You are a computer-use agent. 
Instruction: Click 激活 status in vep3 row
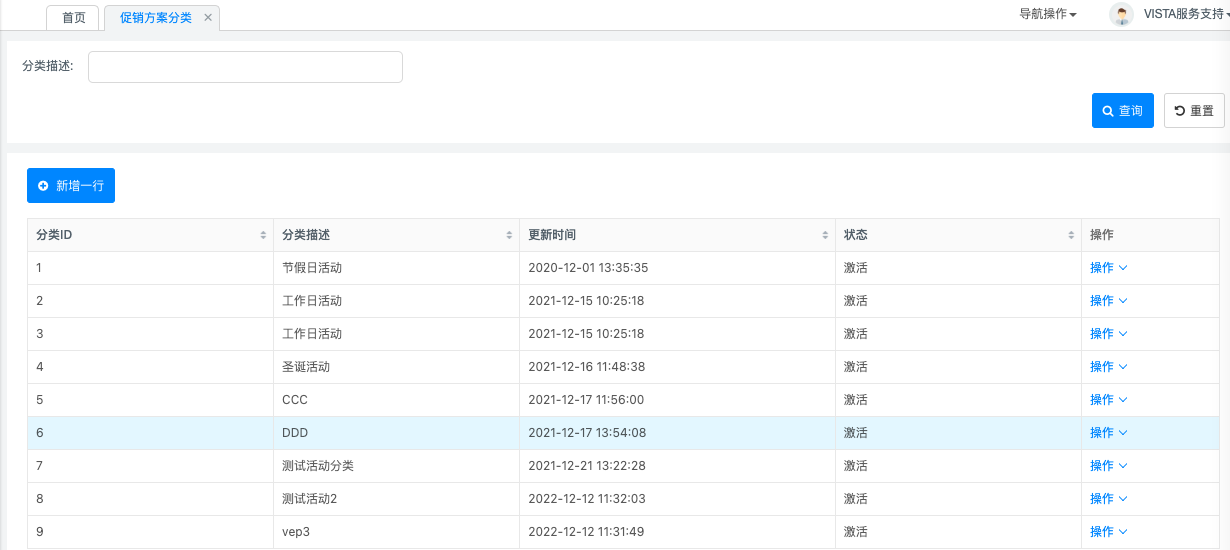(856, 532)
